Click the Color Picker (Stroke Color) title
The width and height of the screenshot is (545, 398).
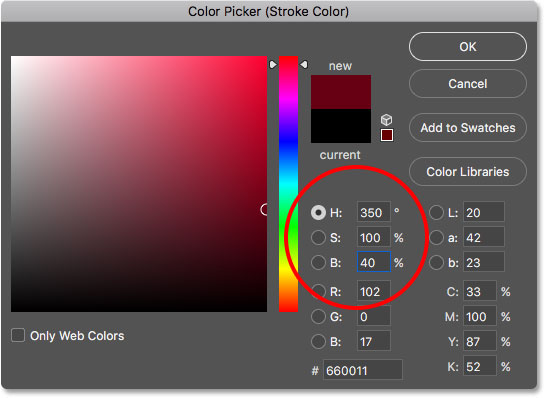click(x=268, y=11)
